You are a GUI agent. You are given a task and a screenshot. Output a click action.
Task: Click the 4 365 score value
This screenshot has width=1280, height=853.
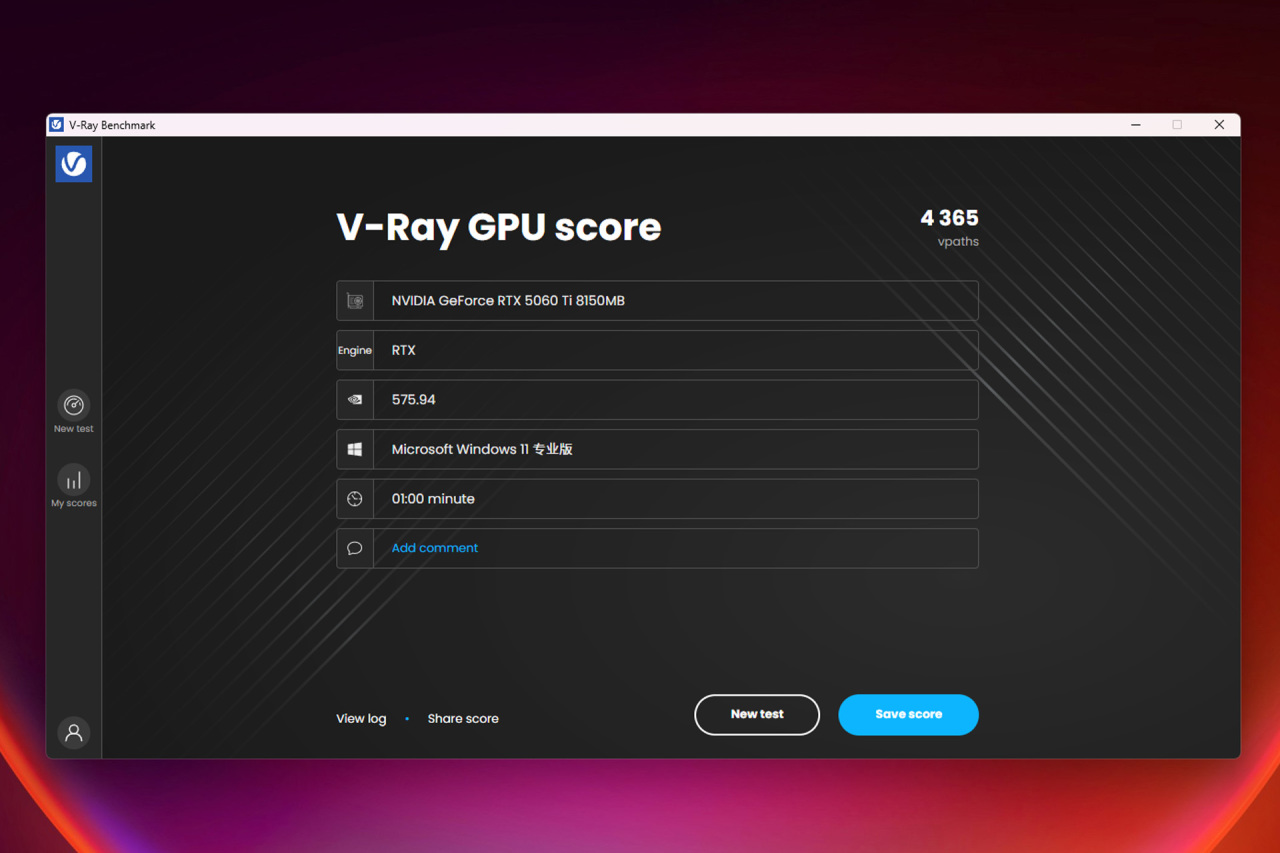click(949, 218)
